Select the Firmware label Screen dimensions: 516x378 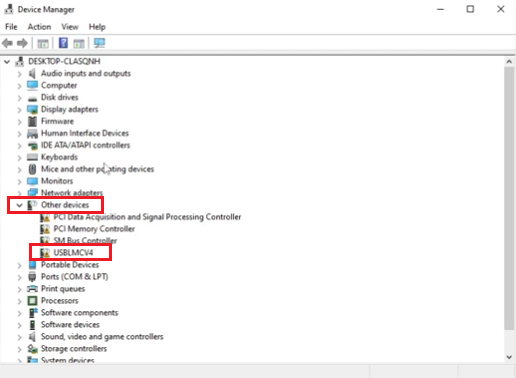[x=57, y=121]
